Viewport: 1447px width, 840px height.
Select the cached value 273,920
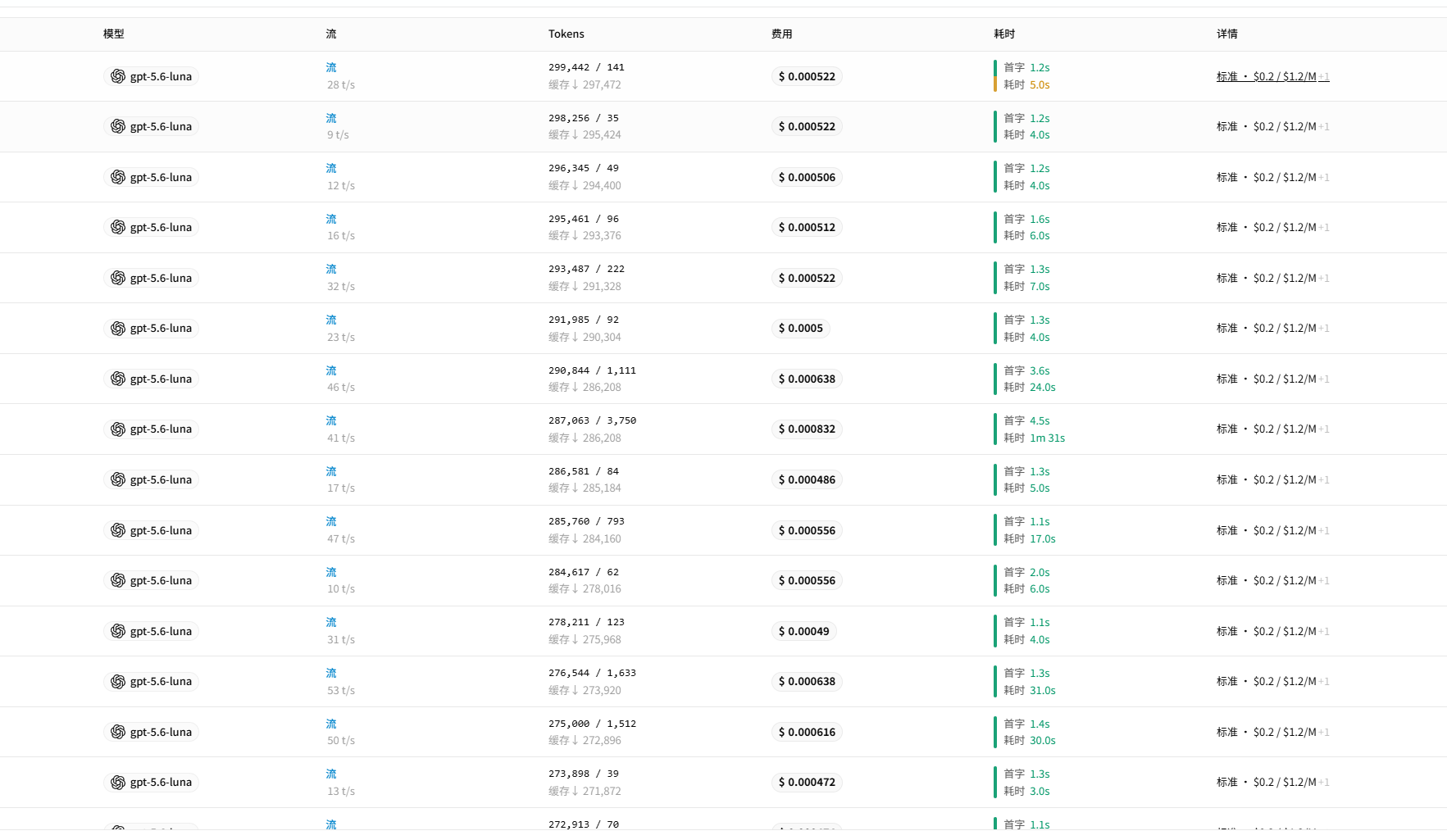coord(602,690)
